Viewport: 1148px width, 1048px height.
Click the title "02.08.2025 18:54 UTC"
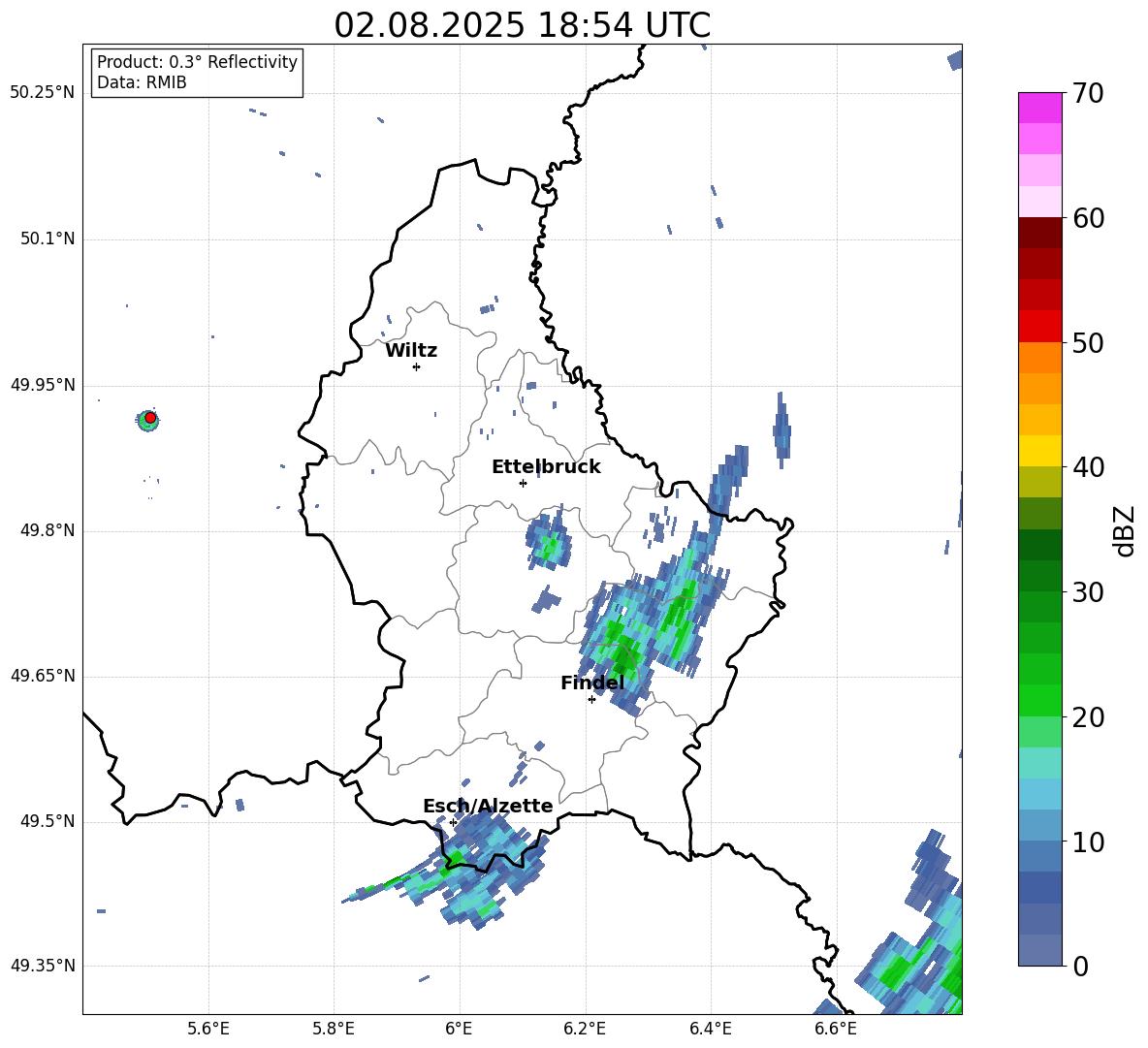click(522, 25)
